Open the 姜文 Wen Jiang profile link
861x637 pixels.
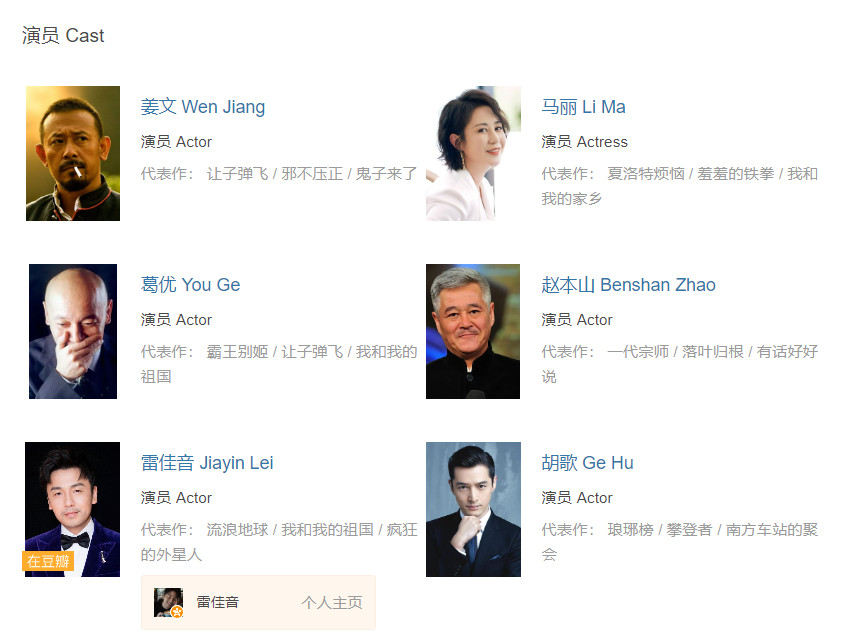(203, 107)
